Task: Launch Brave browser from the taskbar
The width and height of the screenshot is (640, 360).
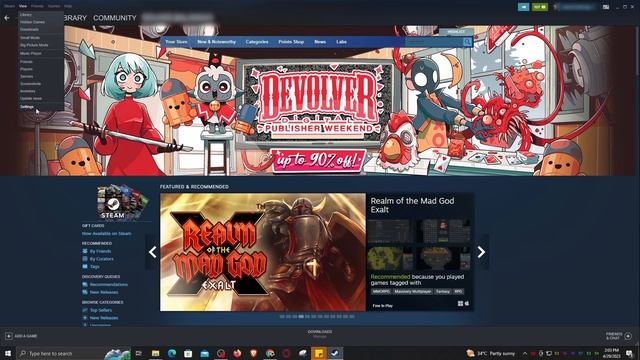Action: [x=253, y=353]
